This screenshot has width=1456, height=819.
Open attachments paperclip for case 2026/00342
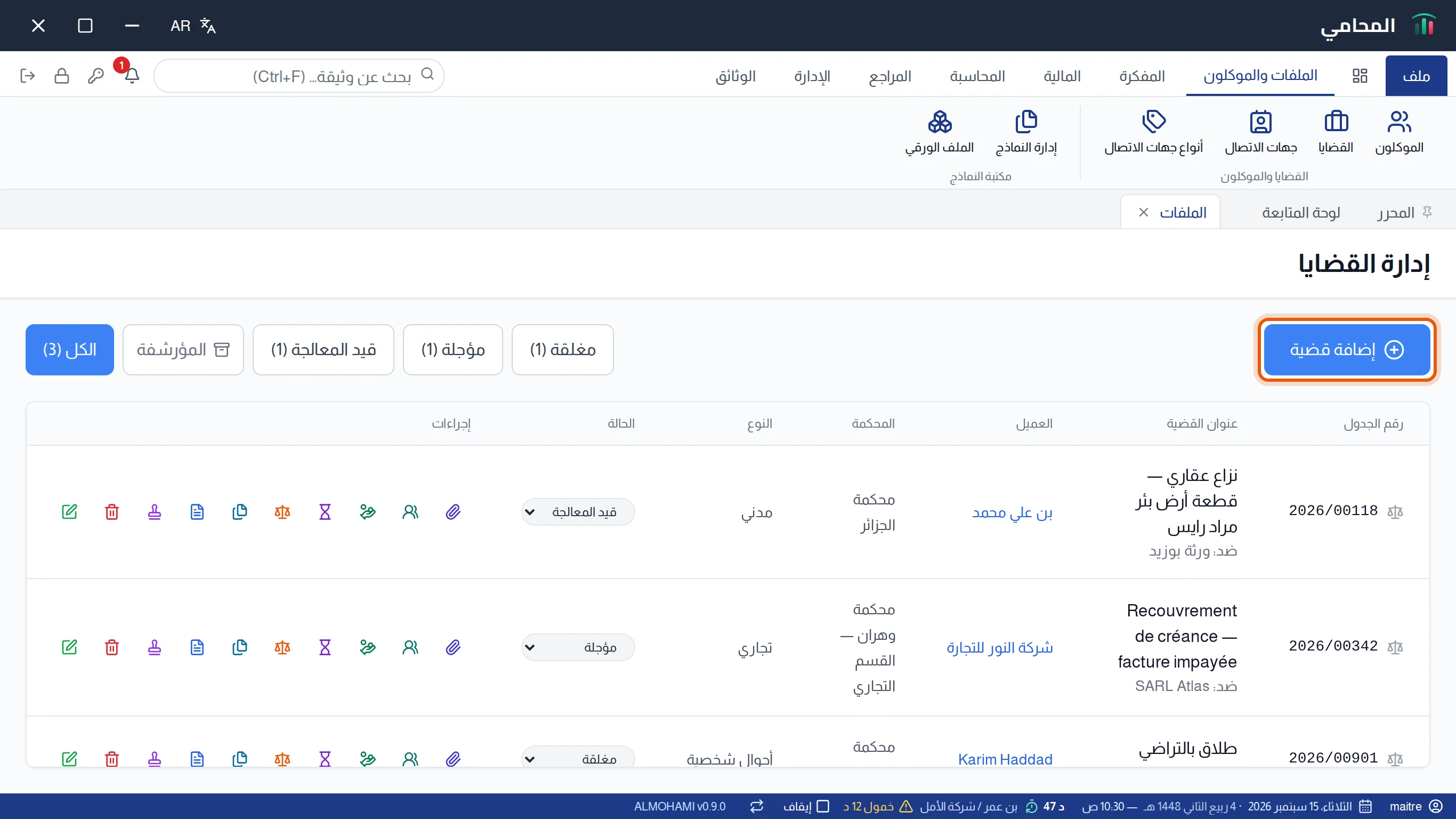click(453, 647)
